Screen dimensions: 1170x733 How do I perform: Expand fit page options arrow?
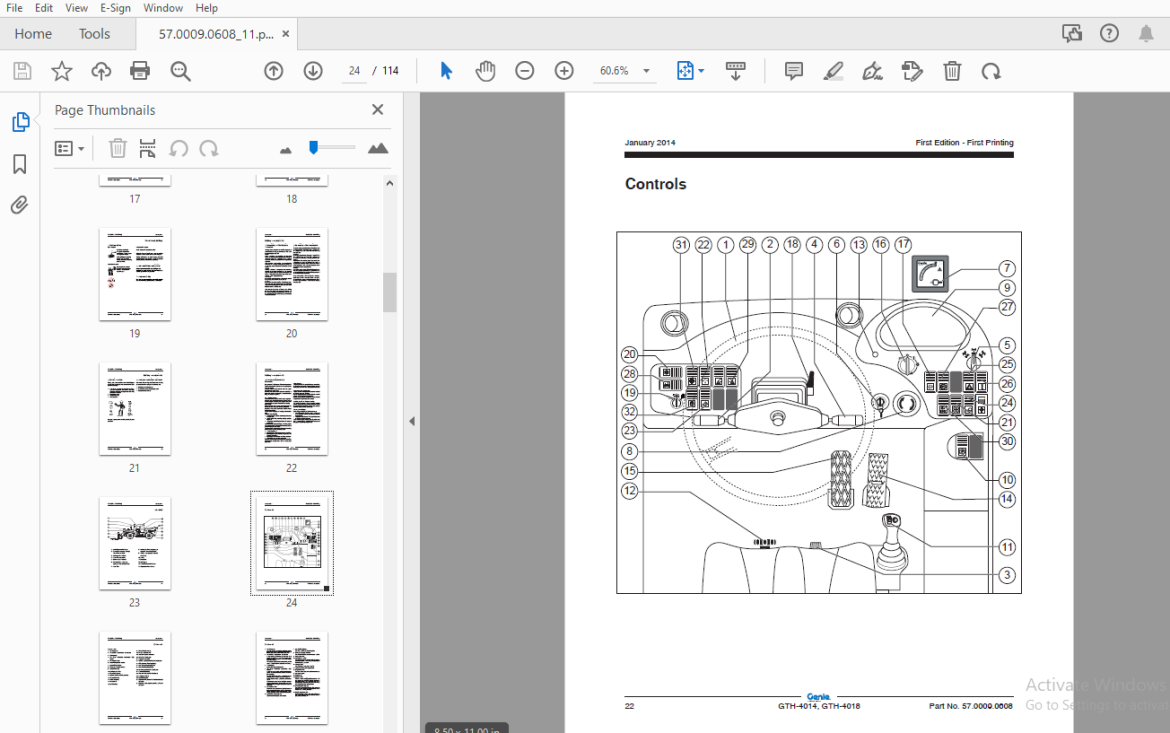(701, 71)
